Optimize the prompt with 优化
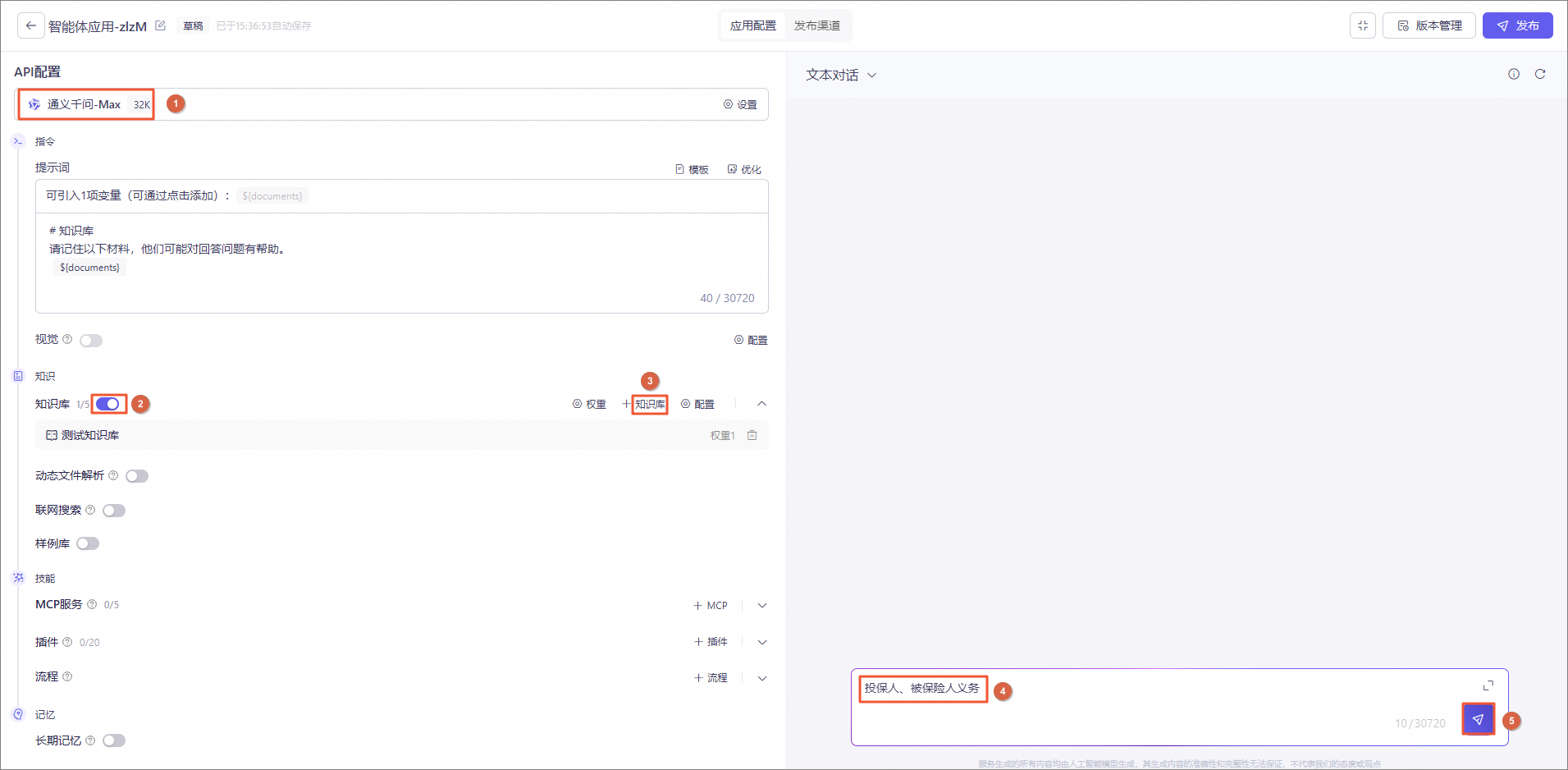Screen dimensions: 1568x770 (744, 169)
